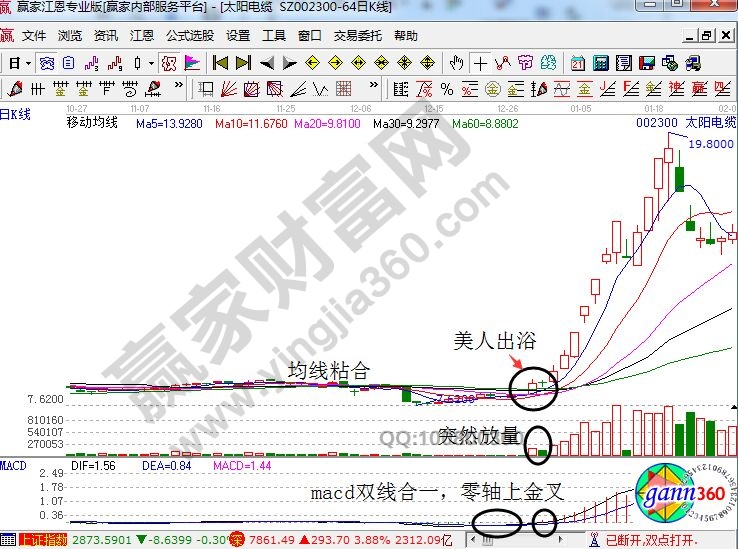The width and height of the screenshot is (738, 549).
Task: Open the 设置 menu
Action: [238, 36]
